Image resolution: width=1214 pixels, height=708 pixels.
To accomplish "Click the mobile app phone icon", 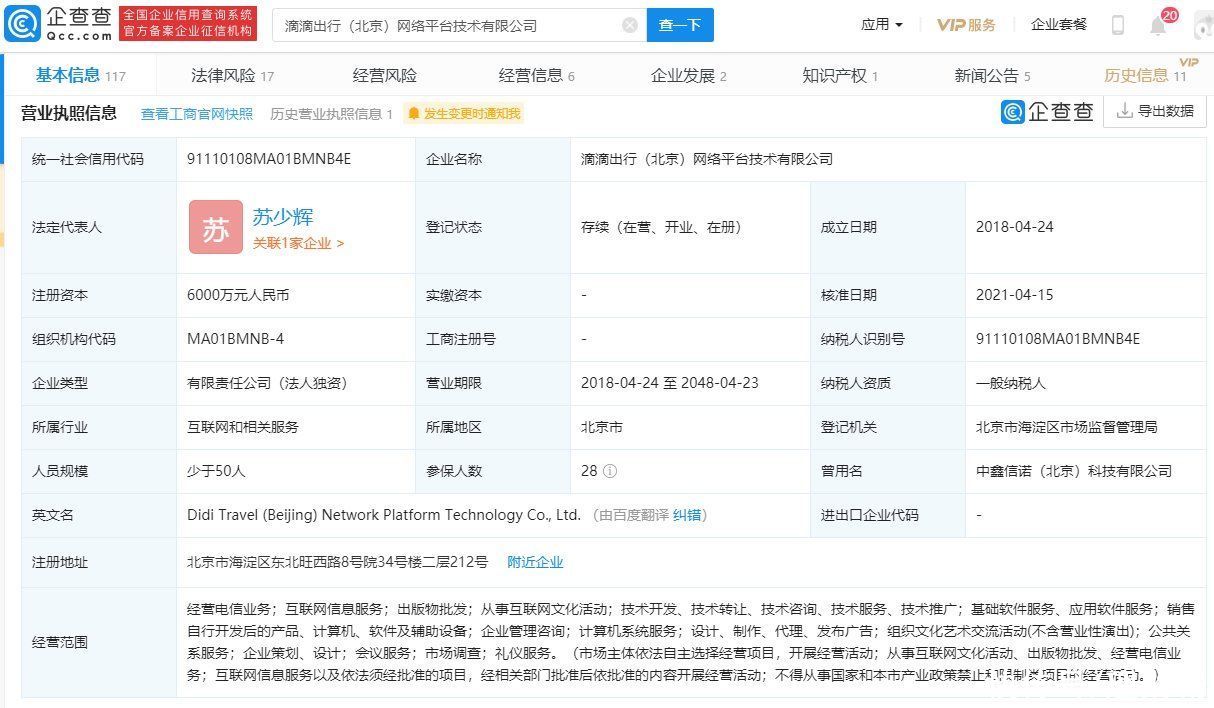I will pos(1119,24).
